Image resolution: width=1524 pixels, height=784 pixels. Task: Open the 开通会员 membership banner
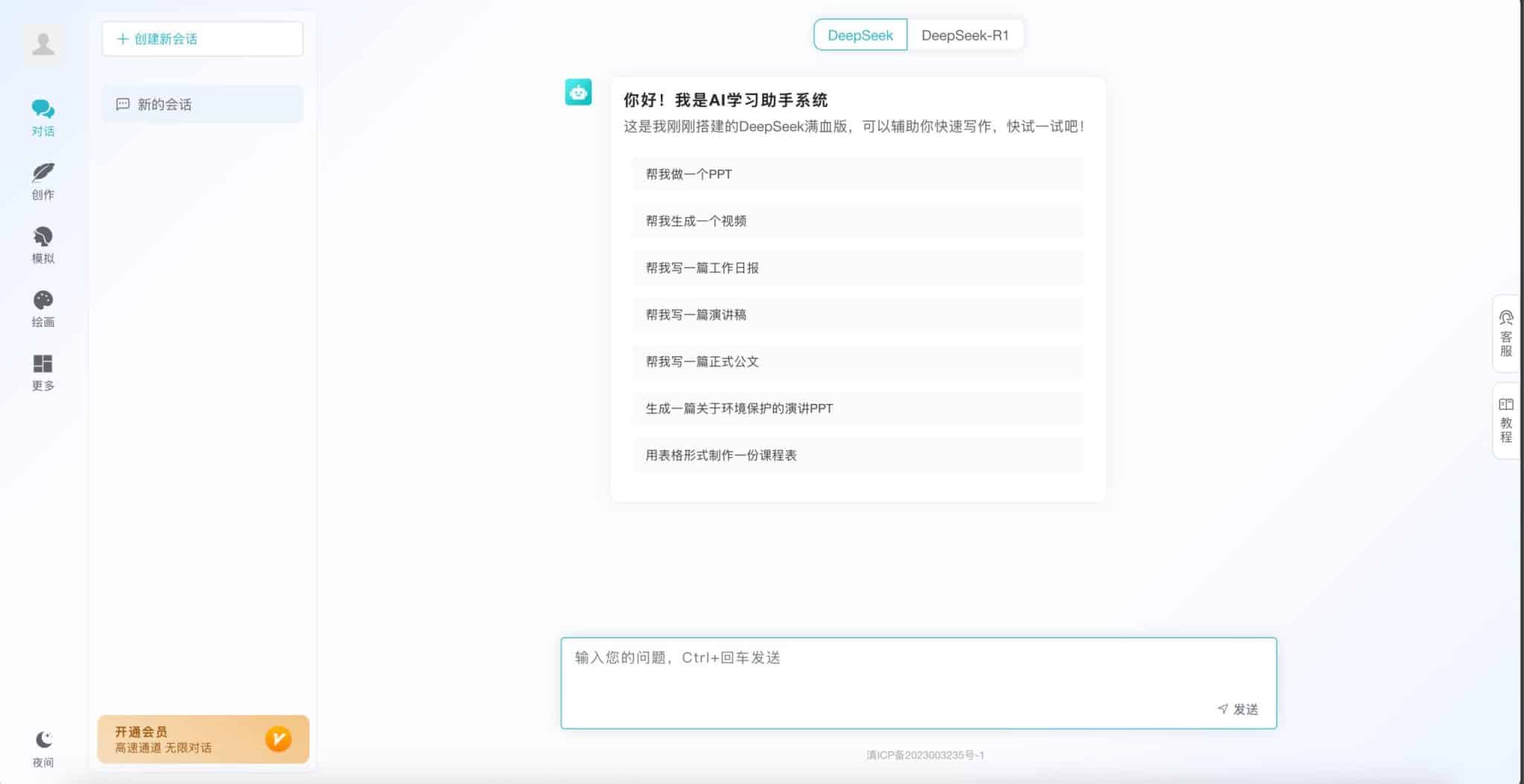click(203, 739)
